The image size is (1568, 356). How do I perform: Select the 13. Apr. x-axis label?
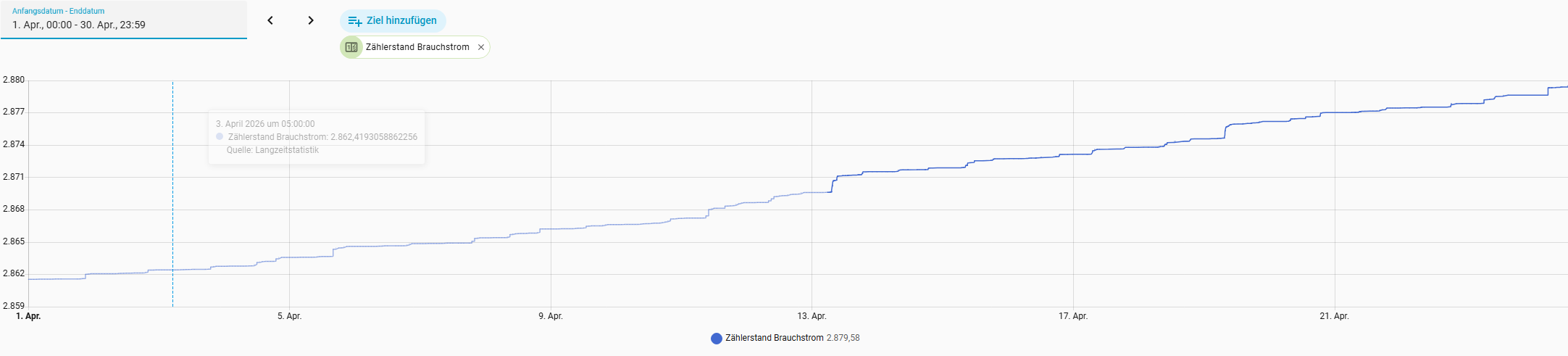pos(812,316)
